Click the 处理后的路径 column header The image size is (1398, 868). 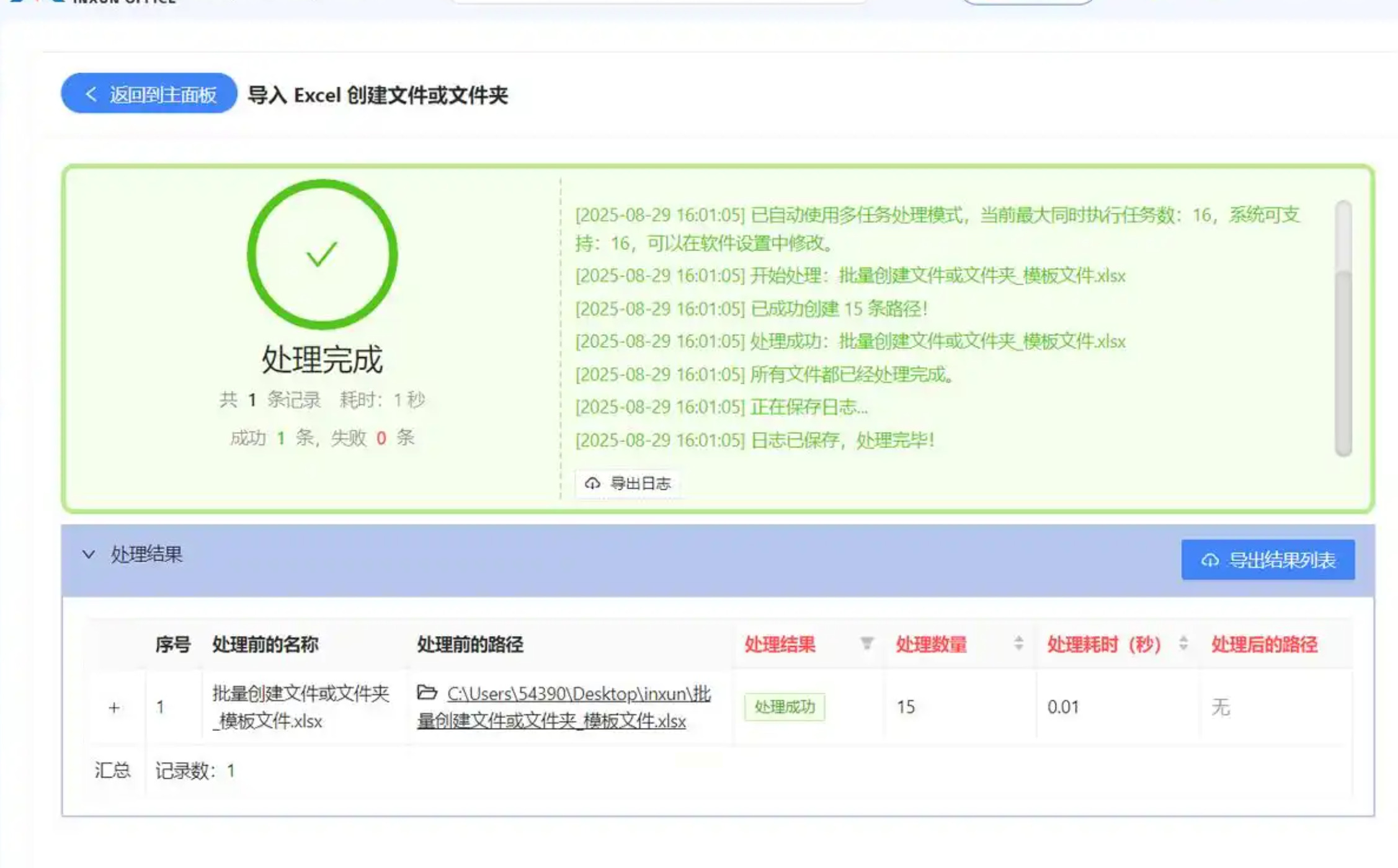pyautogui.click(x=1263, y=645)
